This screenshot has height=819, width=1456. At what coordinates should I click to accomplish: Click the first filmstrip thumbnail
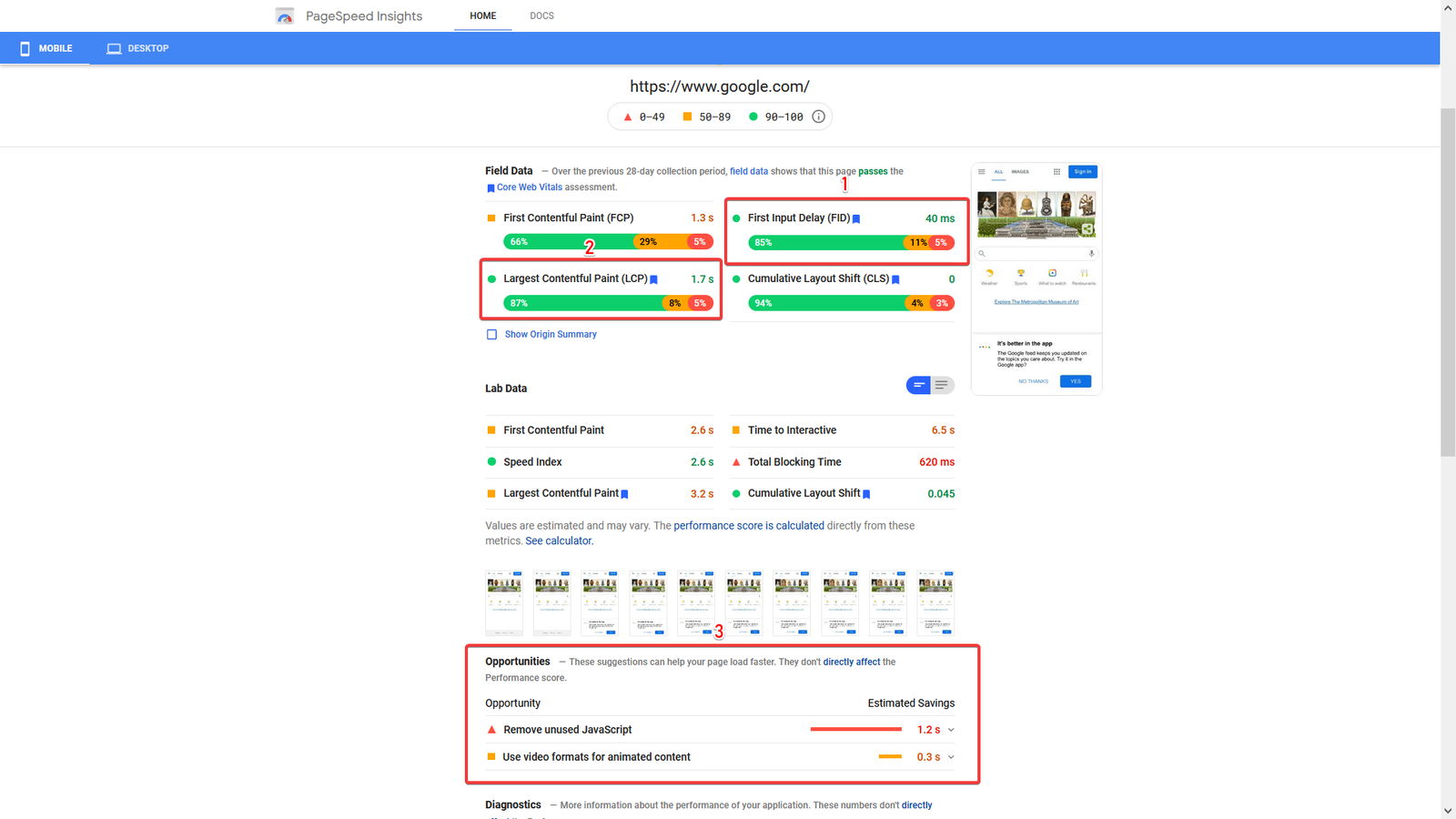coord(504,602)
